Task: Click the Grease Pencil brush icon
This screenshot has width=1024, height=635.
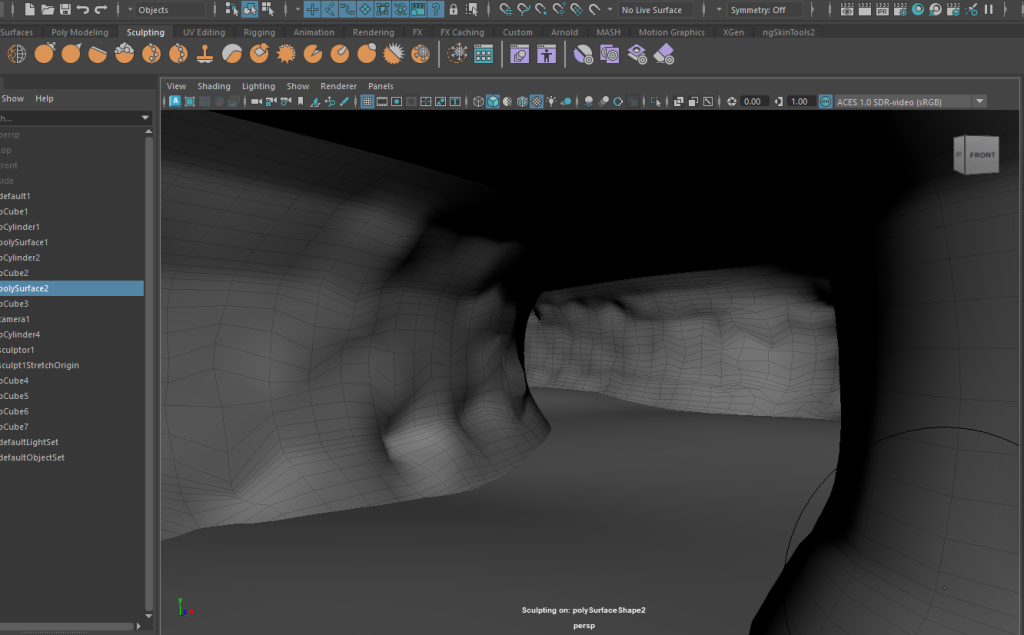Action: tap(345, 101)
